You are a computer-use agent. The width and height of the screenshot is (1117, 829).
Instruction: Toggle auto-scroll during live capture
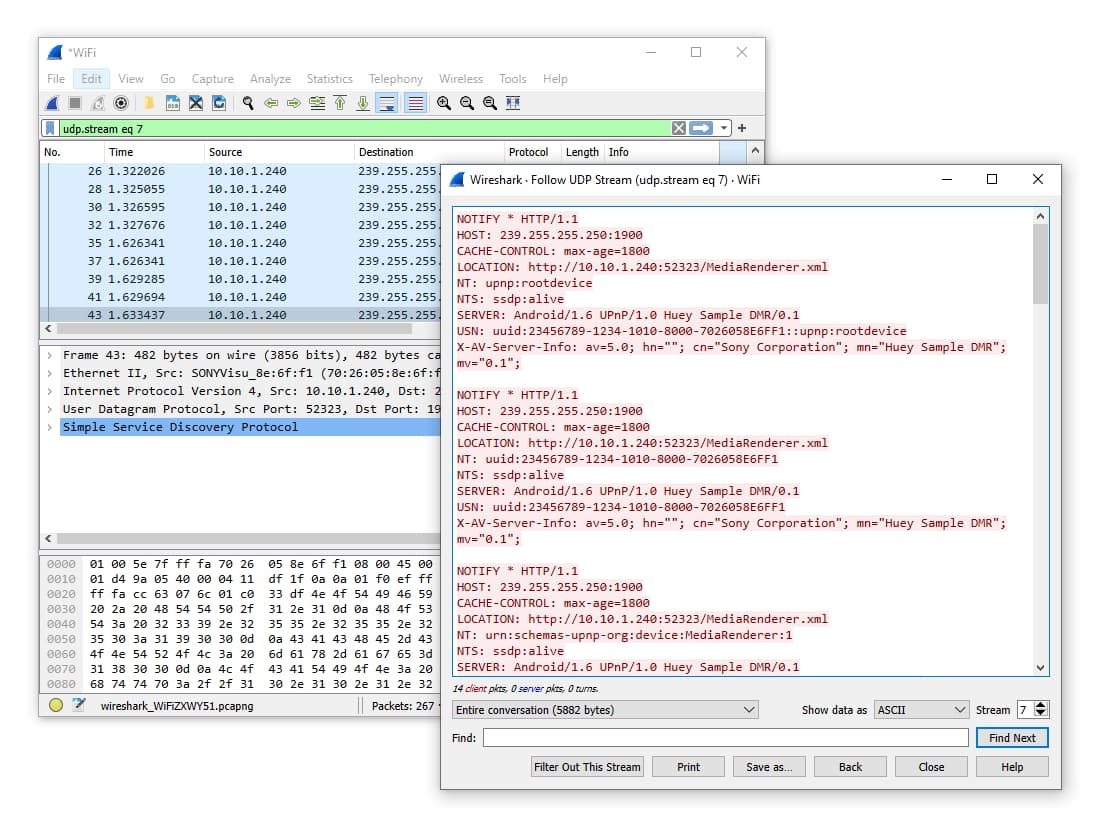[x=387, y=103]
